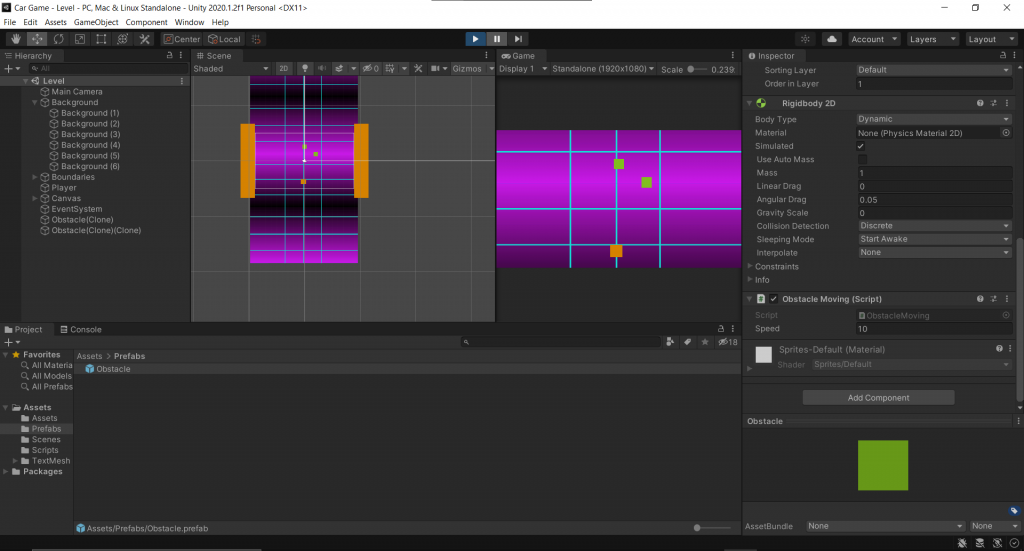The image size is (1024, 551).
Task: Uncheck the Simulated checkbox
Action: 862,146
